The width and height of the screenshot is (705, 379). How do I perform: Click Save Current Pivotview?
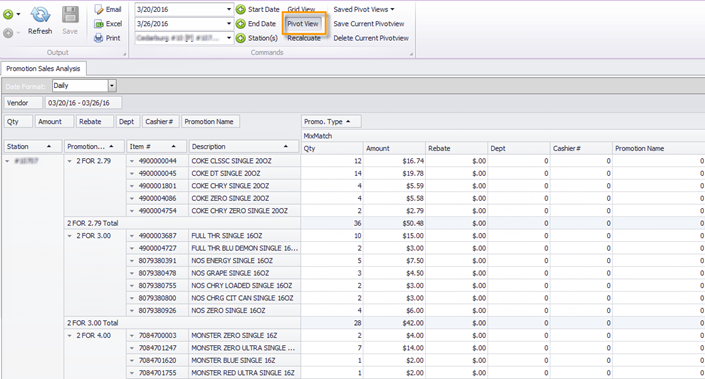pyautogui.click(x=369, y=24)
